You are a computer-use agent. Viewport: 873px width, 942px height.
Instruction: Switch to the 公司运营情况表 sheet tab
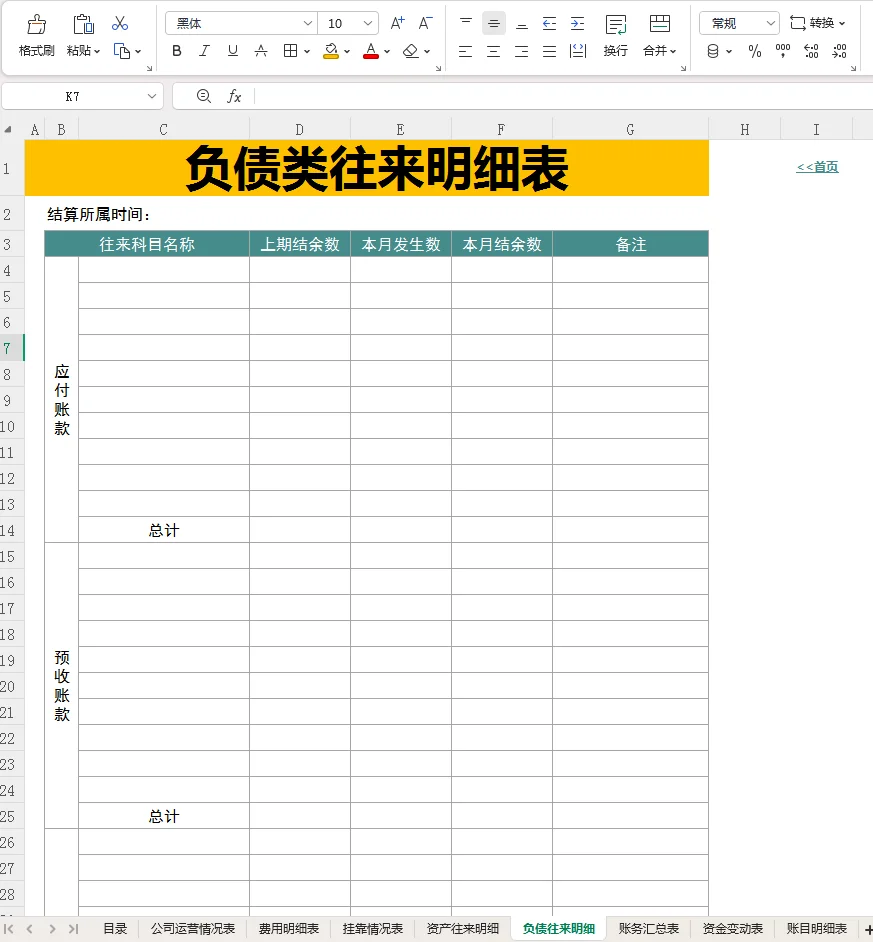tap(193, 929)
